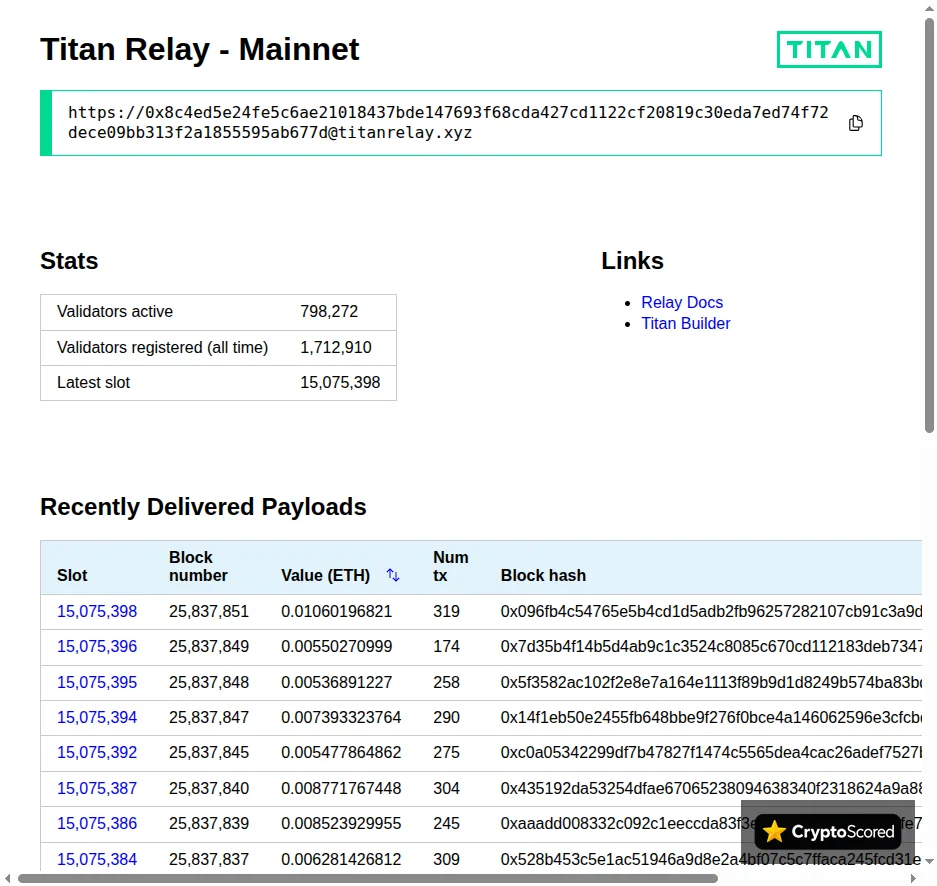Viewport: 937px width, 886px height.
Task: Click block hash starting 0x096fb4c54765
Action: [x=711, y=611]
